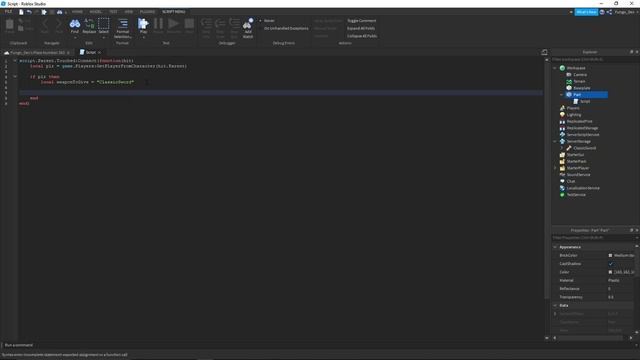Viewport: 640px width, 360px height.
Task: Collapse the Appearance properties section
Action: click(555, 247)
